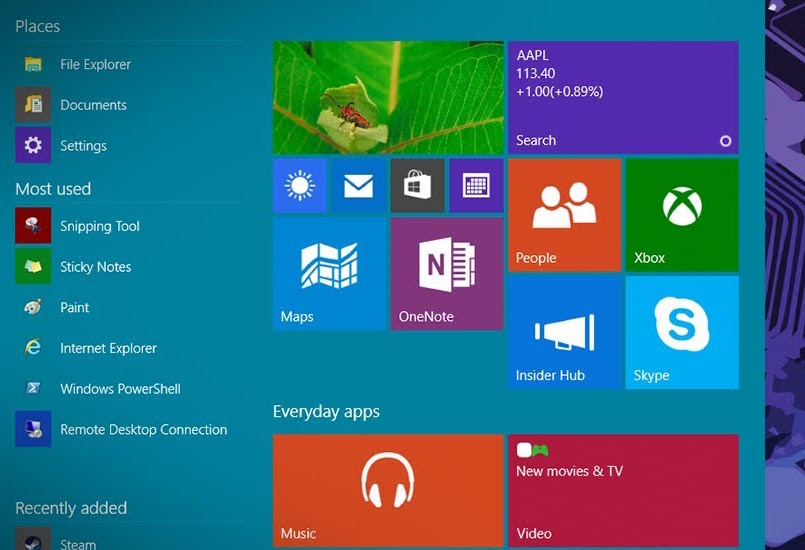This screenshot has width=805, height=550.
Task: Open the Calendar tile
Action: tap(476, 185)
